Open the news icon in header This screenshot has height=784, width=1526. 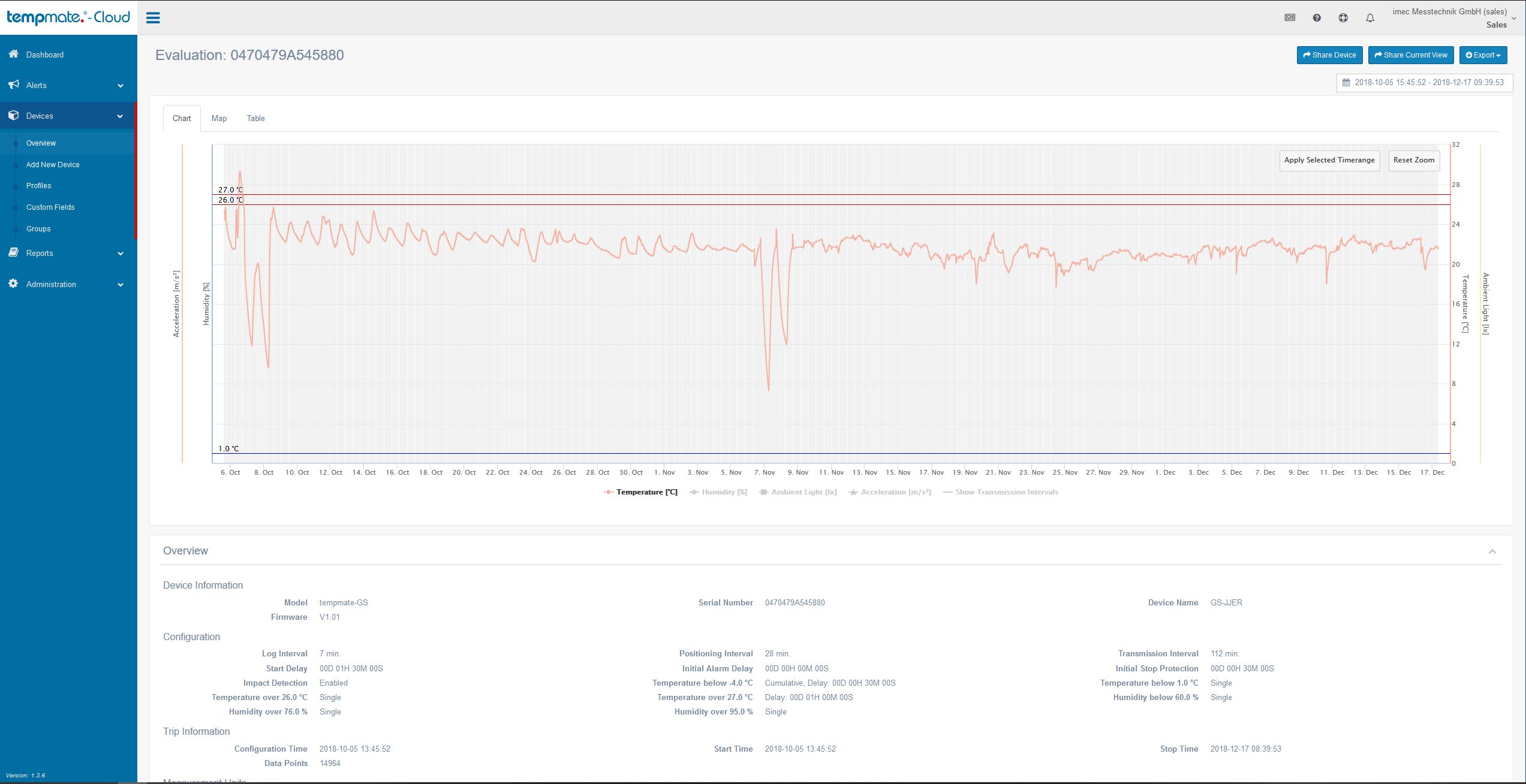(1290, 18)
